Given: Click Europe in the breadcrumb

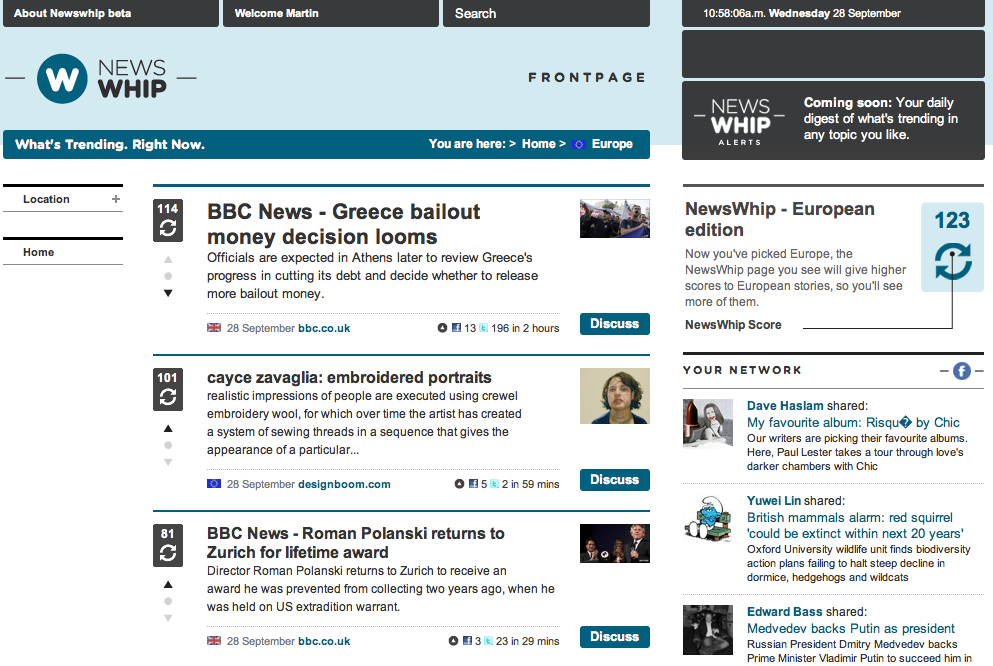Looking at the screenshot, I should pos(612,144).
